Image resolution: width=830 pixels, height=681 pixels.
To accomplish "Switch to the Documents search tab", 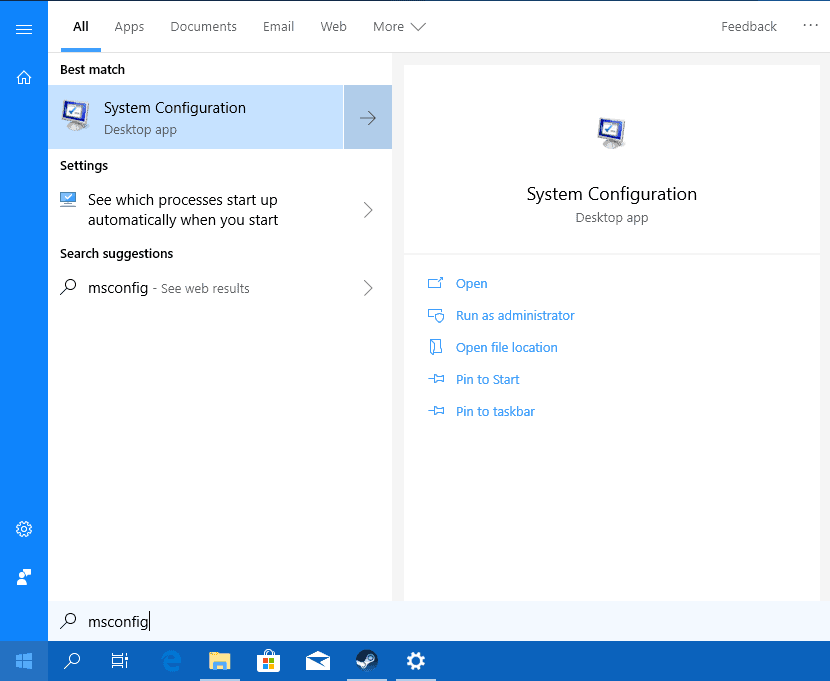I will point(203,27).
